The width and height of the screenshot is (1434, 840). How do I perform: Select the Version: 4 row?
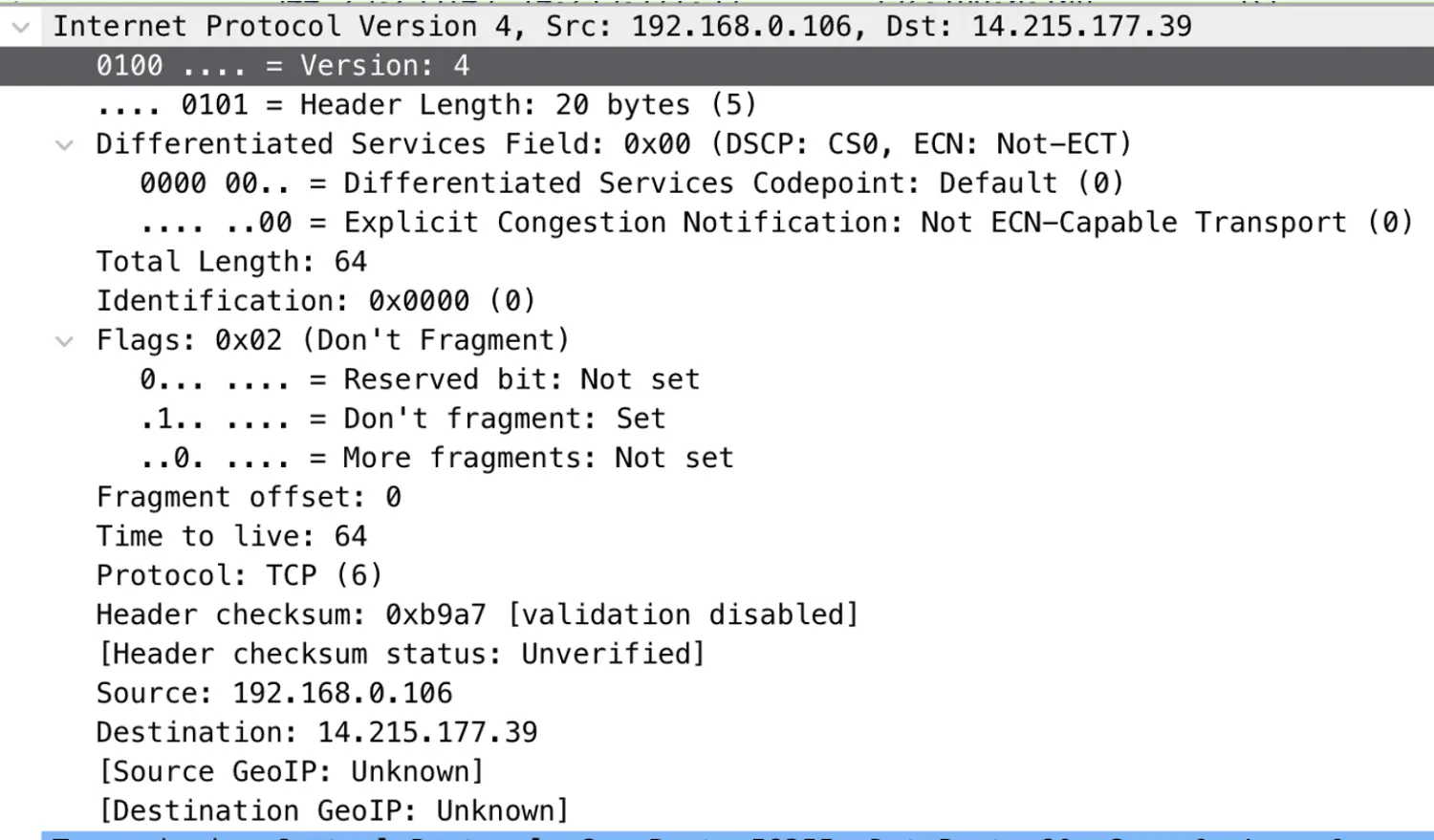717,66
